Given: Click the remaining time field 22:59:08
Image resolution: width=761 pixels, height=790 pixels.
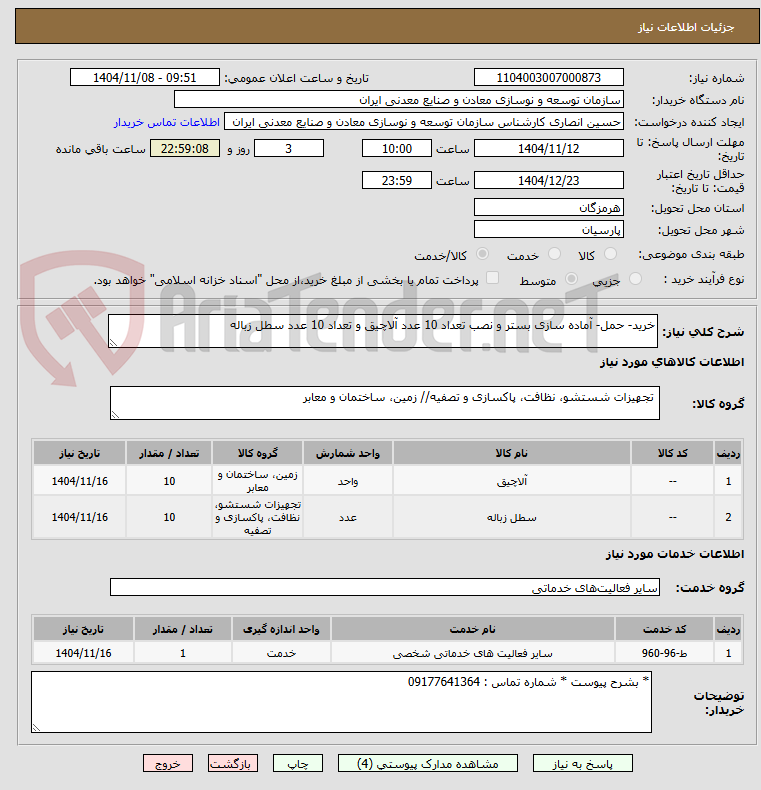Looking at the screenshot, I should (185, 149).
